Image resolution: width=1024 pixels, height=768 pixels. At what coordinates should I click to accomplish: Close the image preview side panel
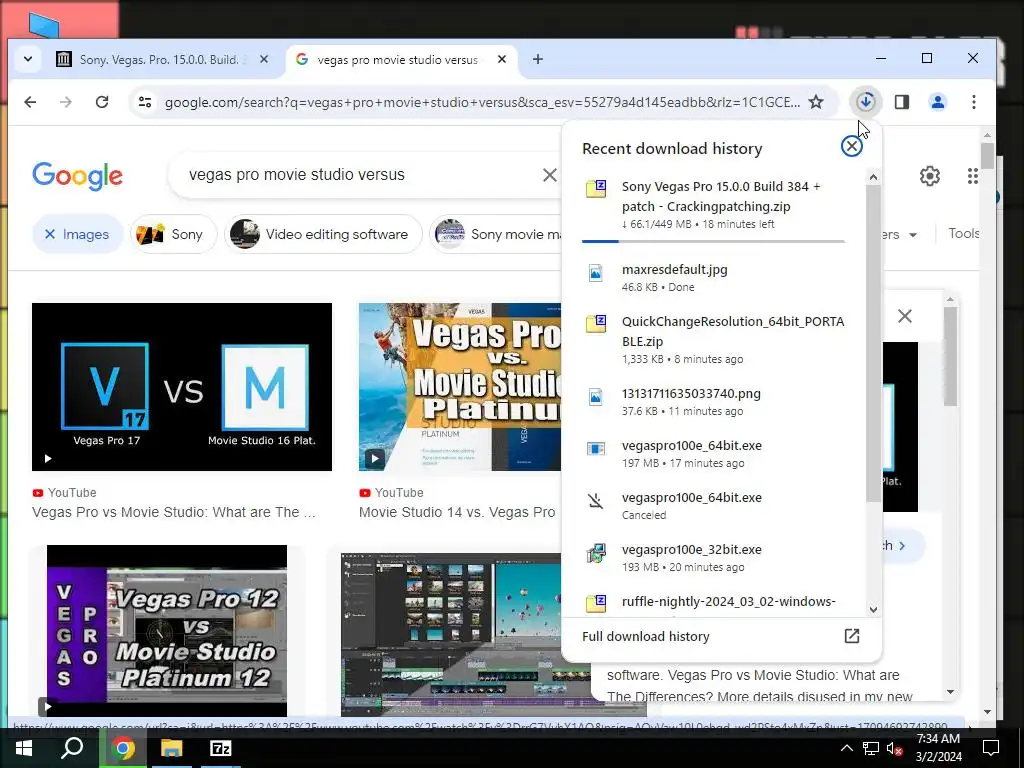(x=904, y=316)
